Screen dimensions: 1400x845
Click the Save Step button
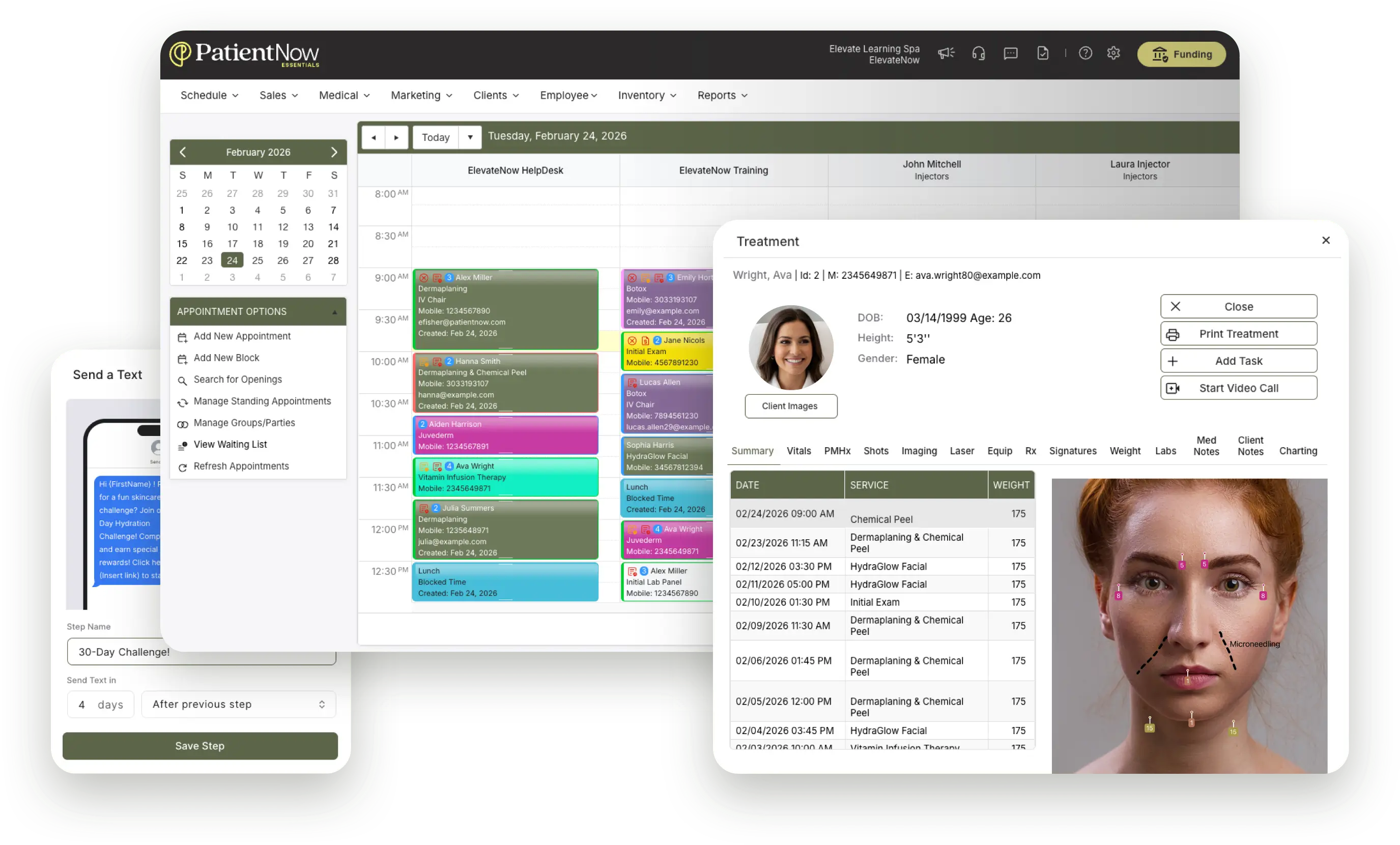[x=200, y=746]
